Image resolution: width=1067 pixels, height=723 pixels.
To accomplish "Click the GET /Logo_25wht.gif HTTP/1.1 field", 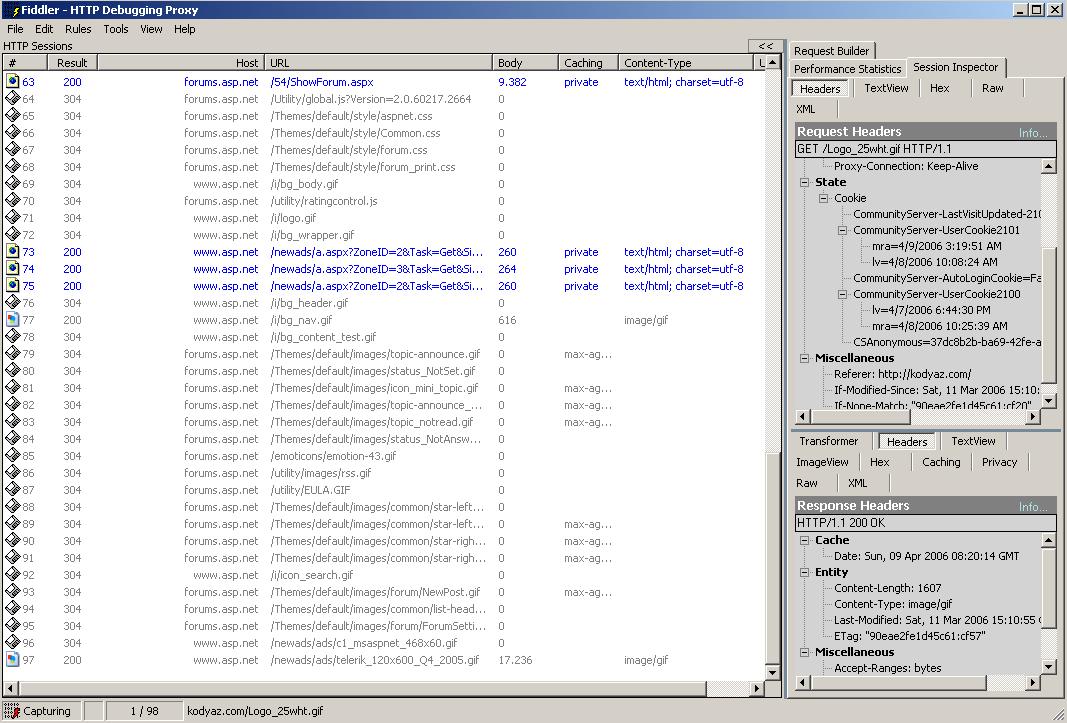I will click(925, 149).
